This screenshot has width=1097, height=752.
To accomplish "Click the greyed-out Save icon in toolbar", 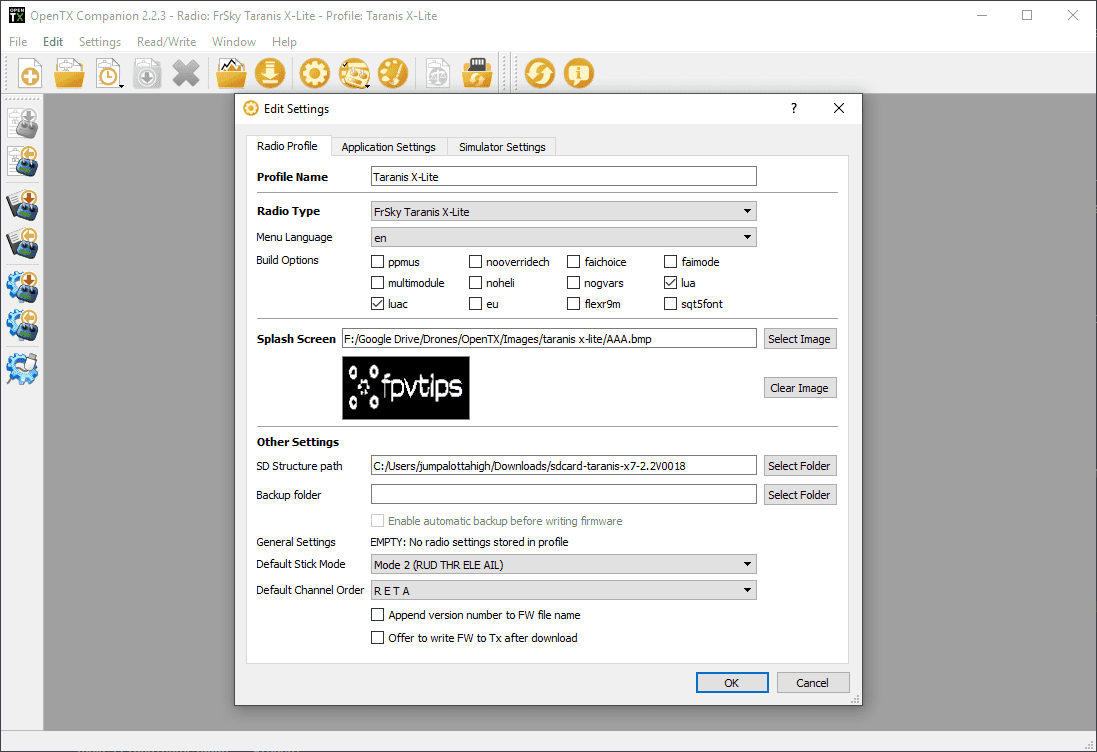I will click(147, 73).
